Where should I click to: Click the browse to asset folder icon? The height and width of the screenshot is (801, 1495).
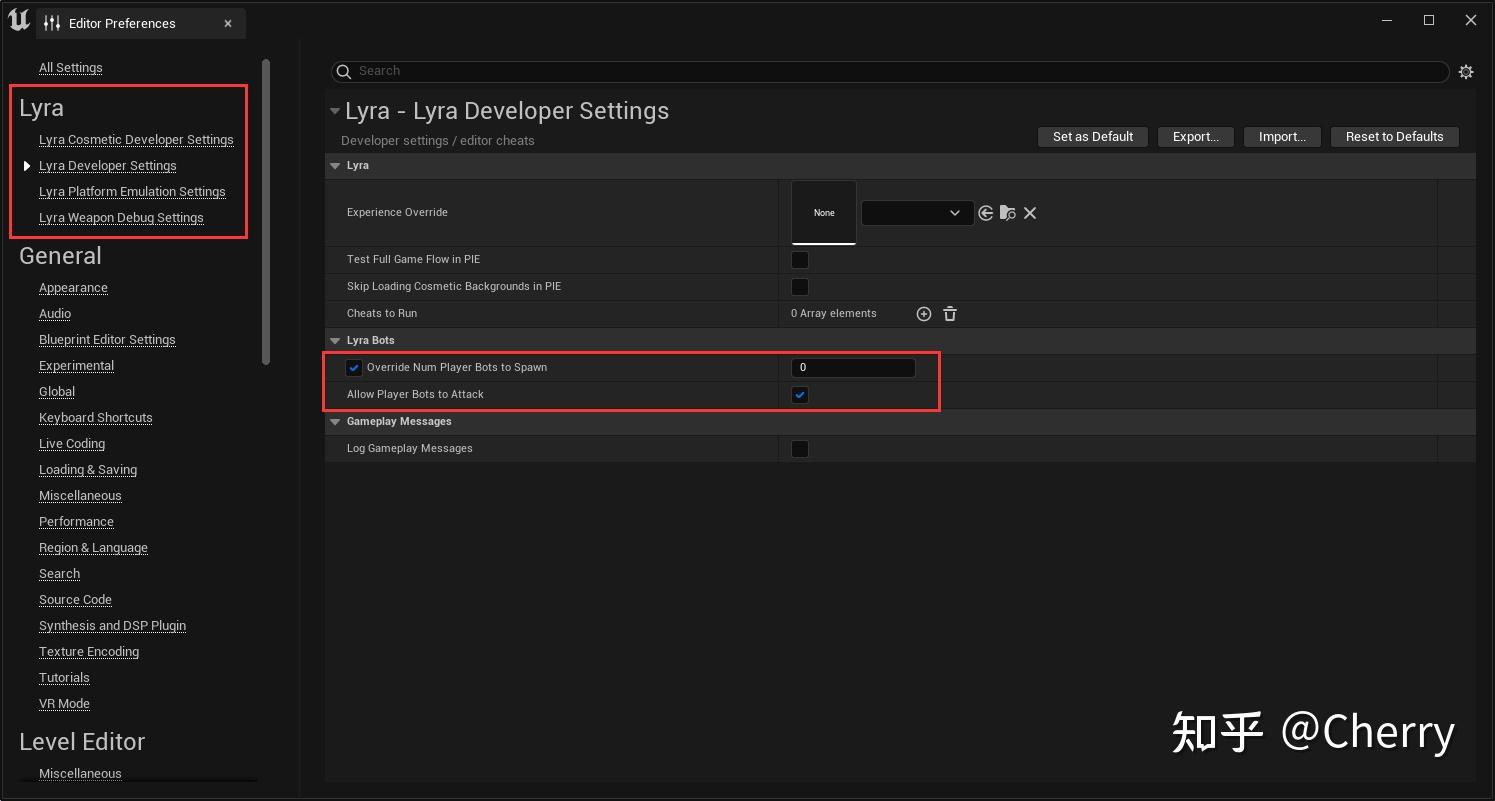coord(1008,213)
